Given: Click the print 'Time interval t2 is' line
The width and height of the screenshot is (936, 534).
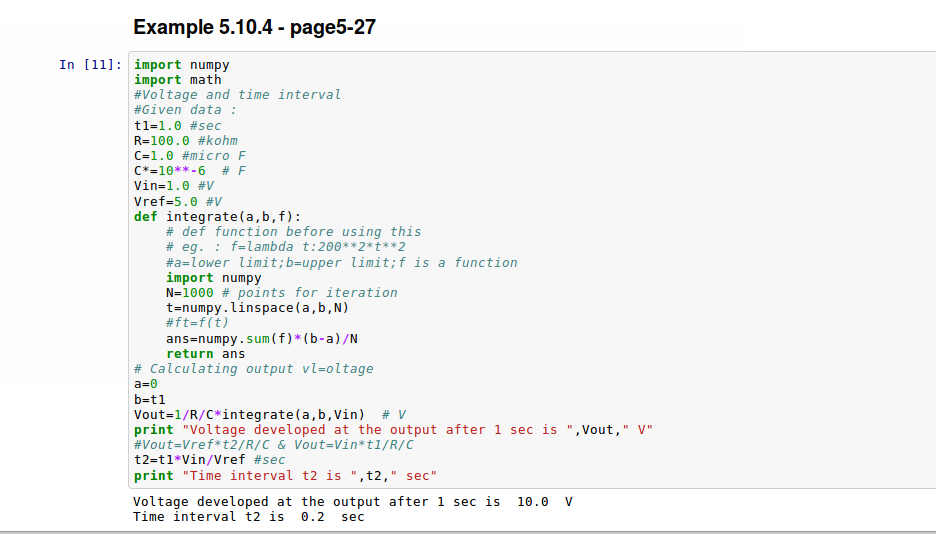Looking at the screenshot, I should pyautogui.click(x=285, y=475).
